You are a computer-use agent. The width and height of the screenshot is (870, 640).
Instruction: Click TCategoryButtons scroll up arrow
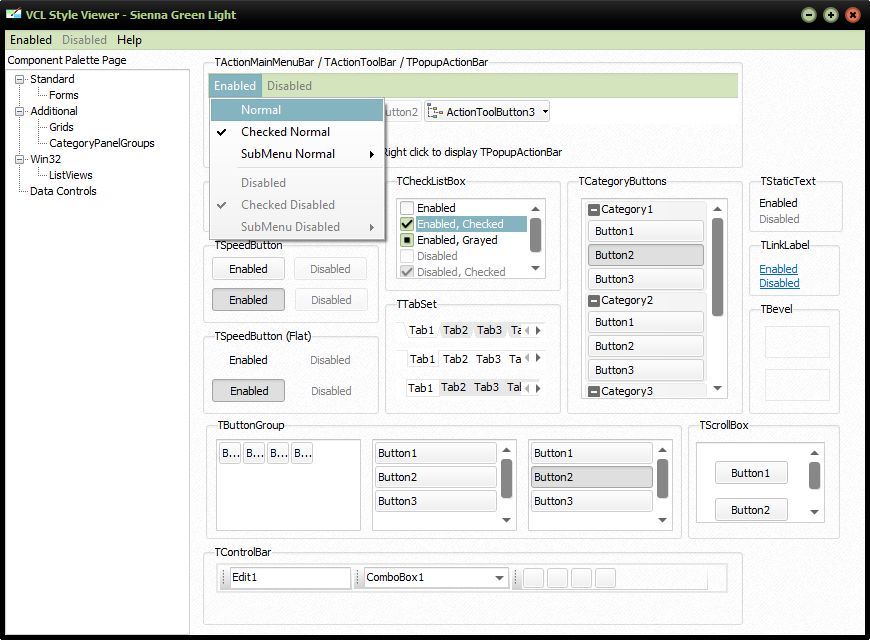717,209
